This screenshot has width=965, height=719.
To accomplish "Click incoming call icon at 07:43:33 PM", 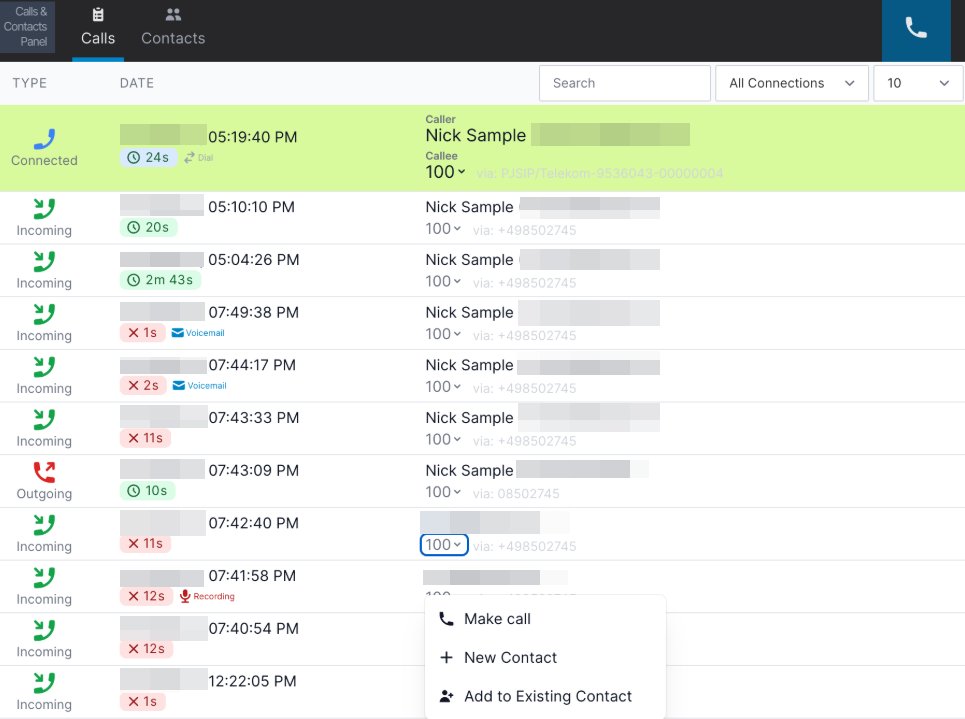I will 44,419.
